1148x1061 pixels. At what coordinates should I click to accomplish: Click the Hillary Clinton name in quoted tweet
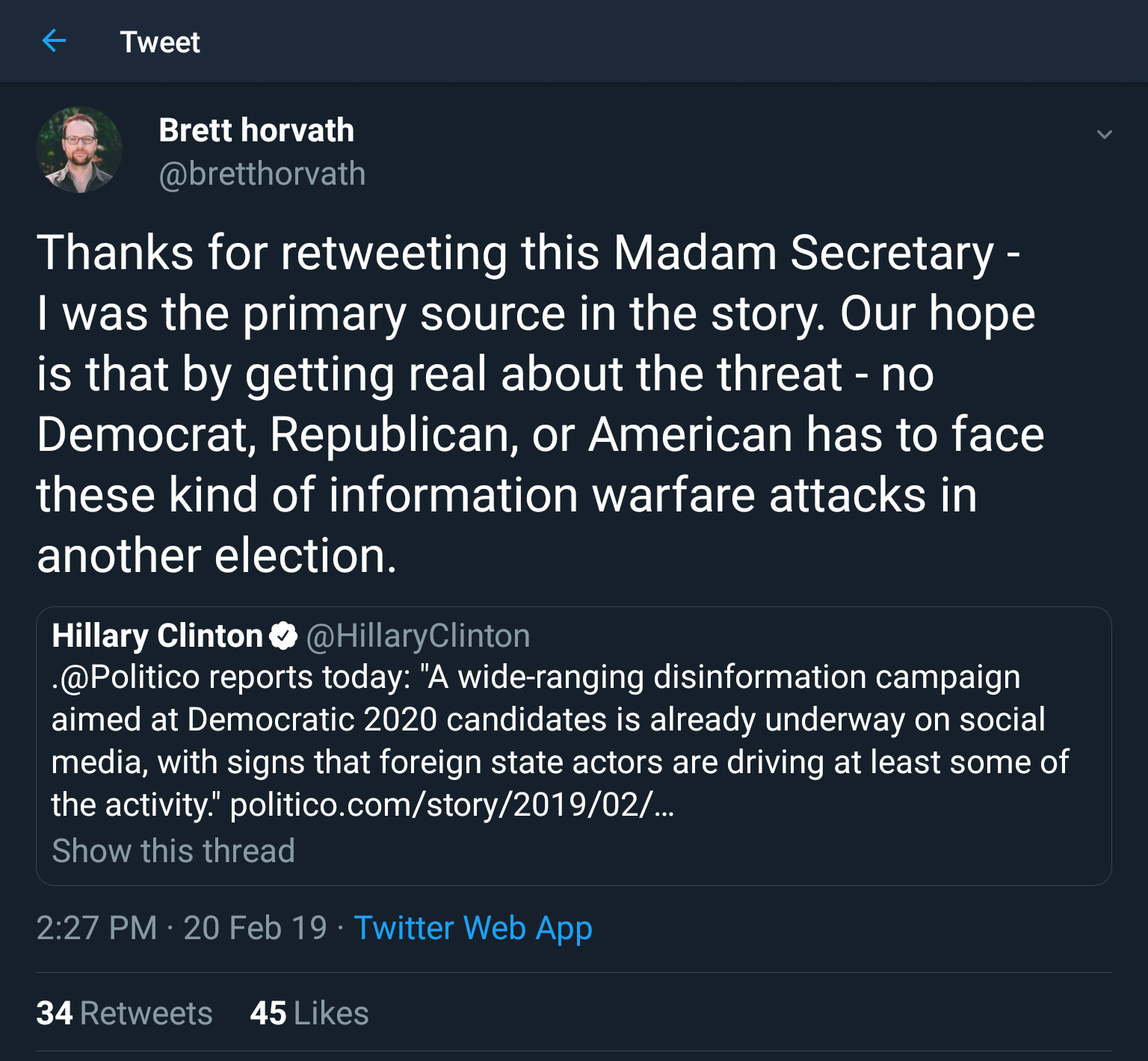tap(157, 636)
